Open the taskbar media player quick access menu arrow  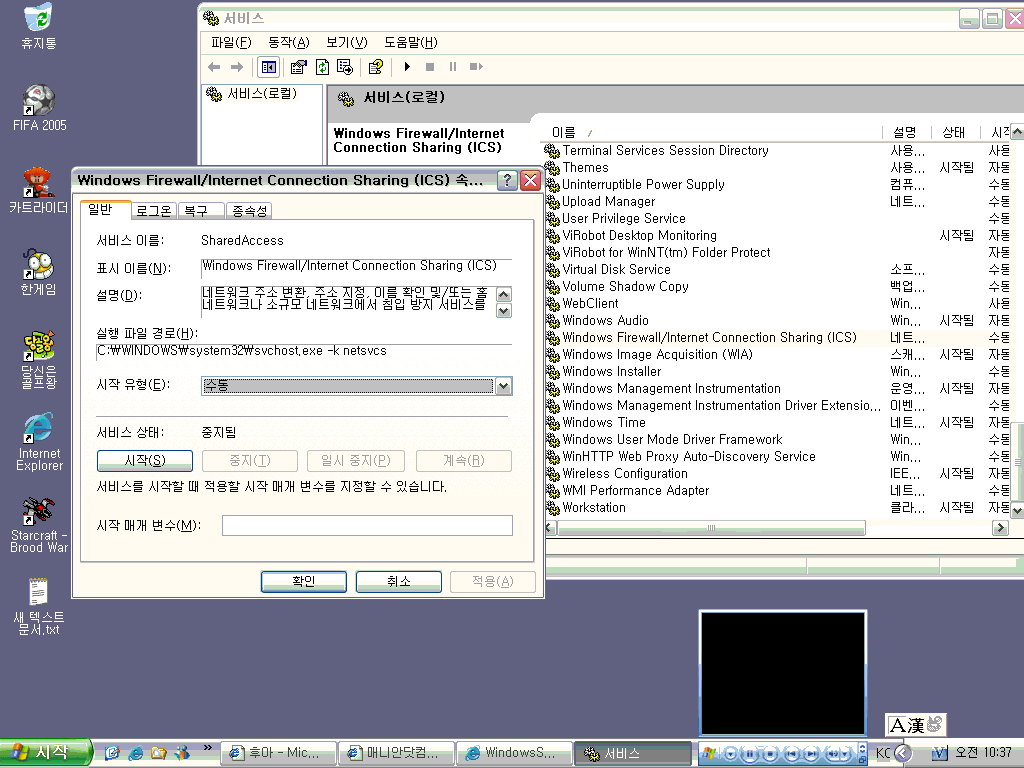click(x=730, y=754)
